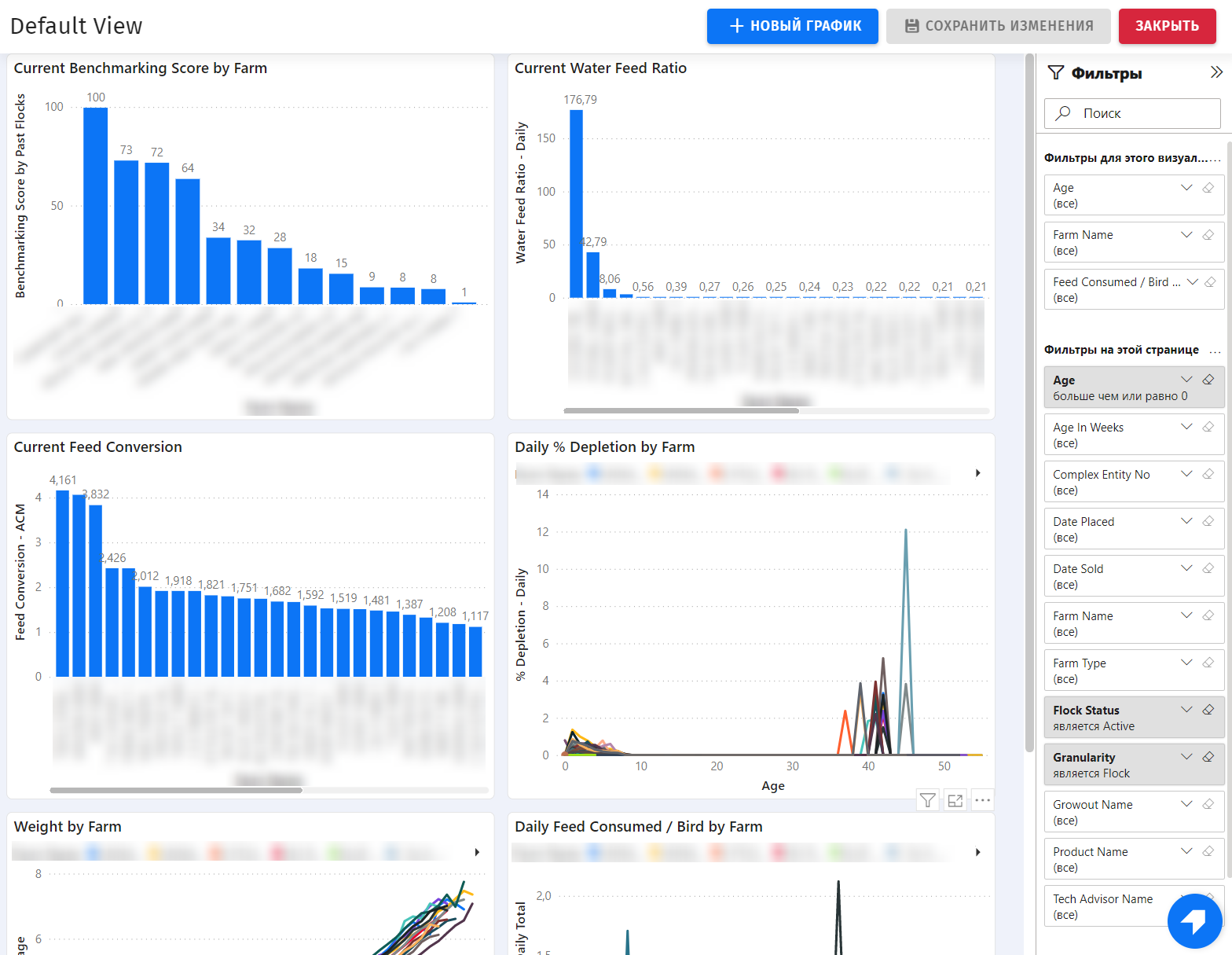Expand the page-level Age filter (больше чем или равно 0)
Image resolution: width=1232 pixels, height=955 pixels.
pos(1186,380)
